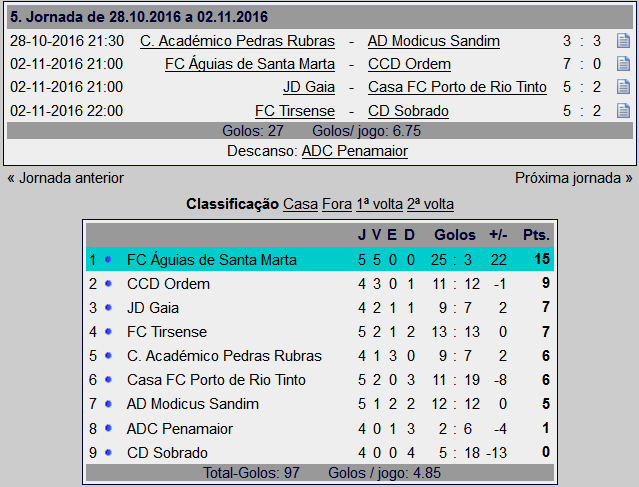Click blue dot beside ADC Penamaior in standings

click(108, 428)
